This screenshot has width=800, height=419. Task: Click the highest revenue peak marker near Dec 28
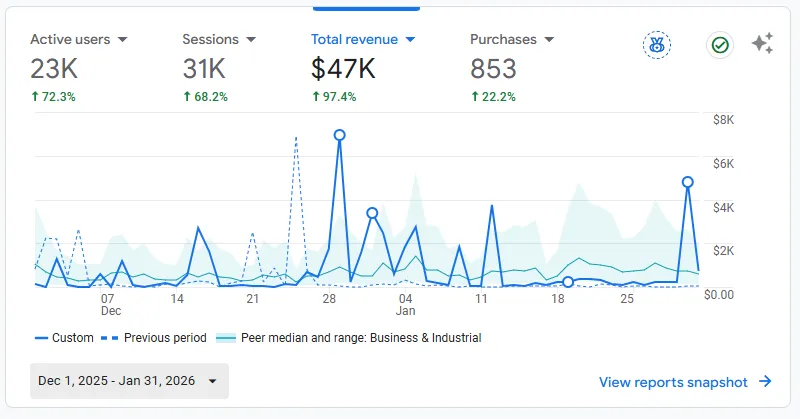340,135
